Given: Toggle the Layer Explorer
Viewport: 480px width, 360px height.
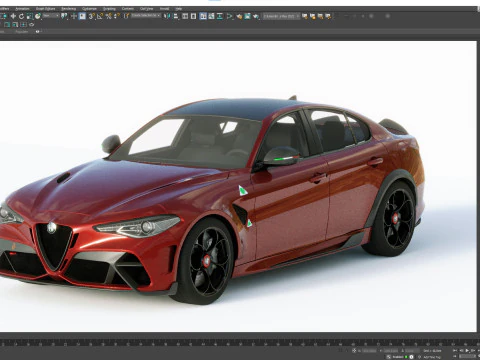Looking at the screenshot, I should [x=193, y=16].
